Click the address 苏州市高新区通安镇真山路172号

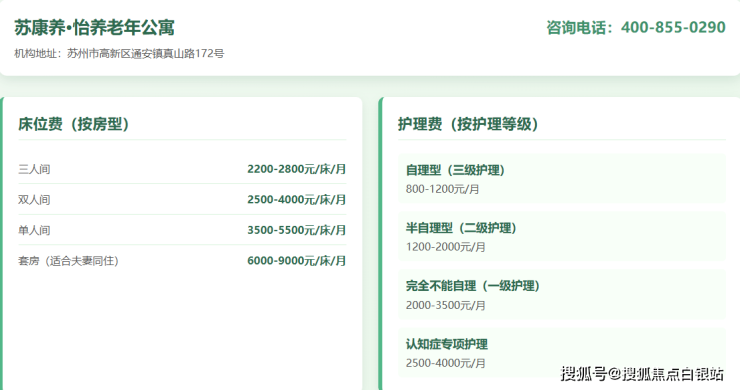pyautogui.click(x=145, y=53)
